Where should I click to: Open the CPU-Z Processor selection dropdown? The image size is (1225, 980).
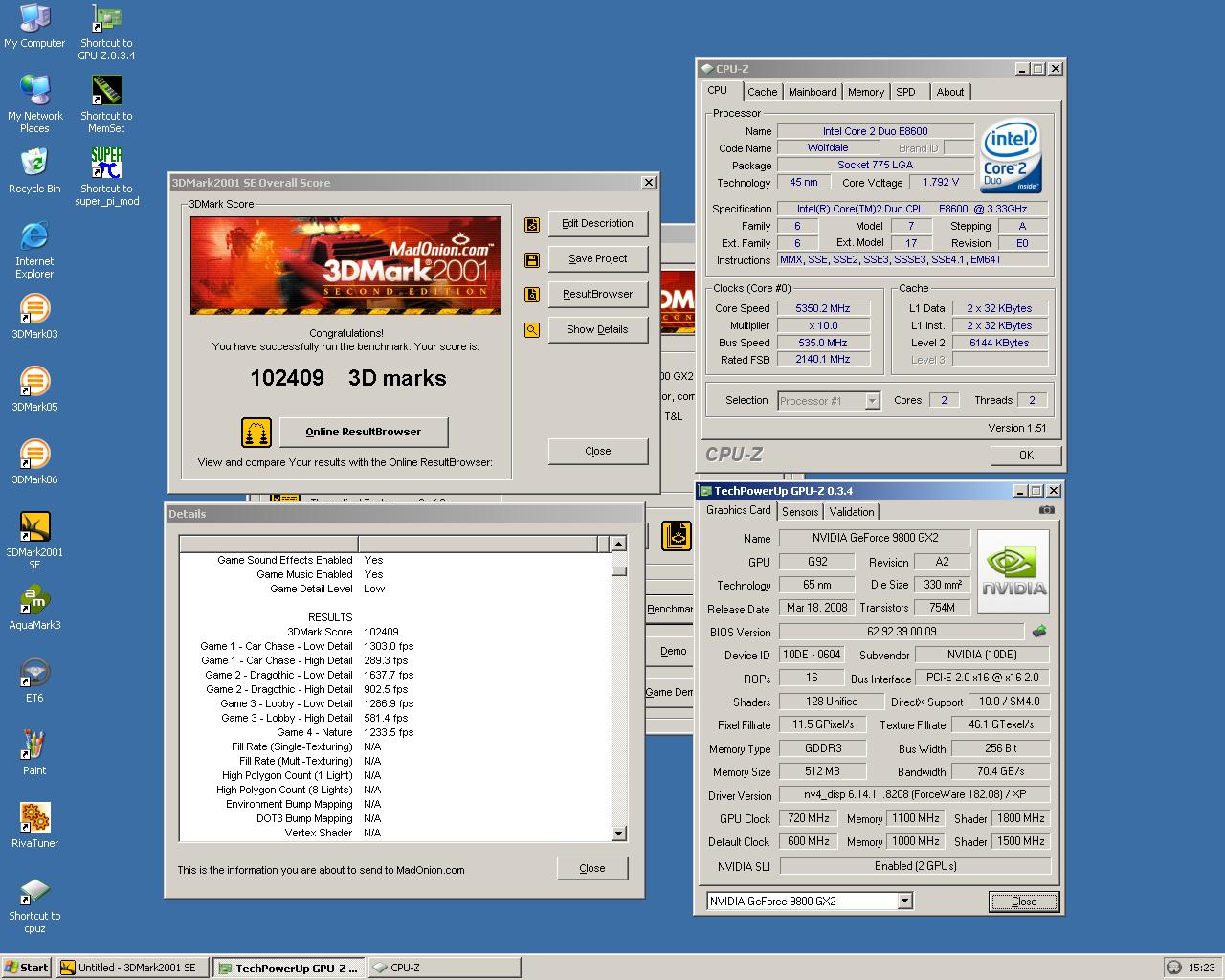click(x=872, y=401)
